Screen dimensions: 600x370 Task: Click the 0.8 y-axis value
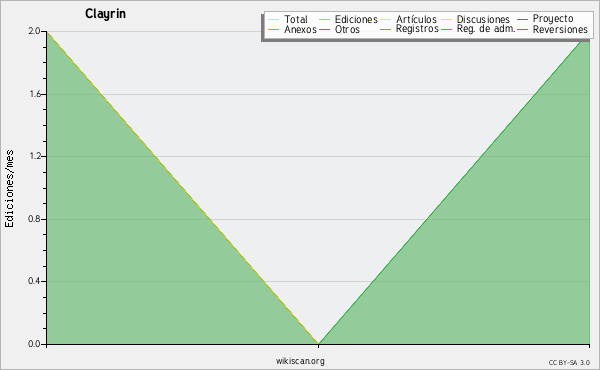coord(34,219)
